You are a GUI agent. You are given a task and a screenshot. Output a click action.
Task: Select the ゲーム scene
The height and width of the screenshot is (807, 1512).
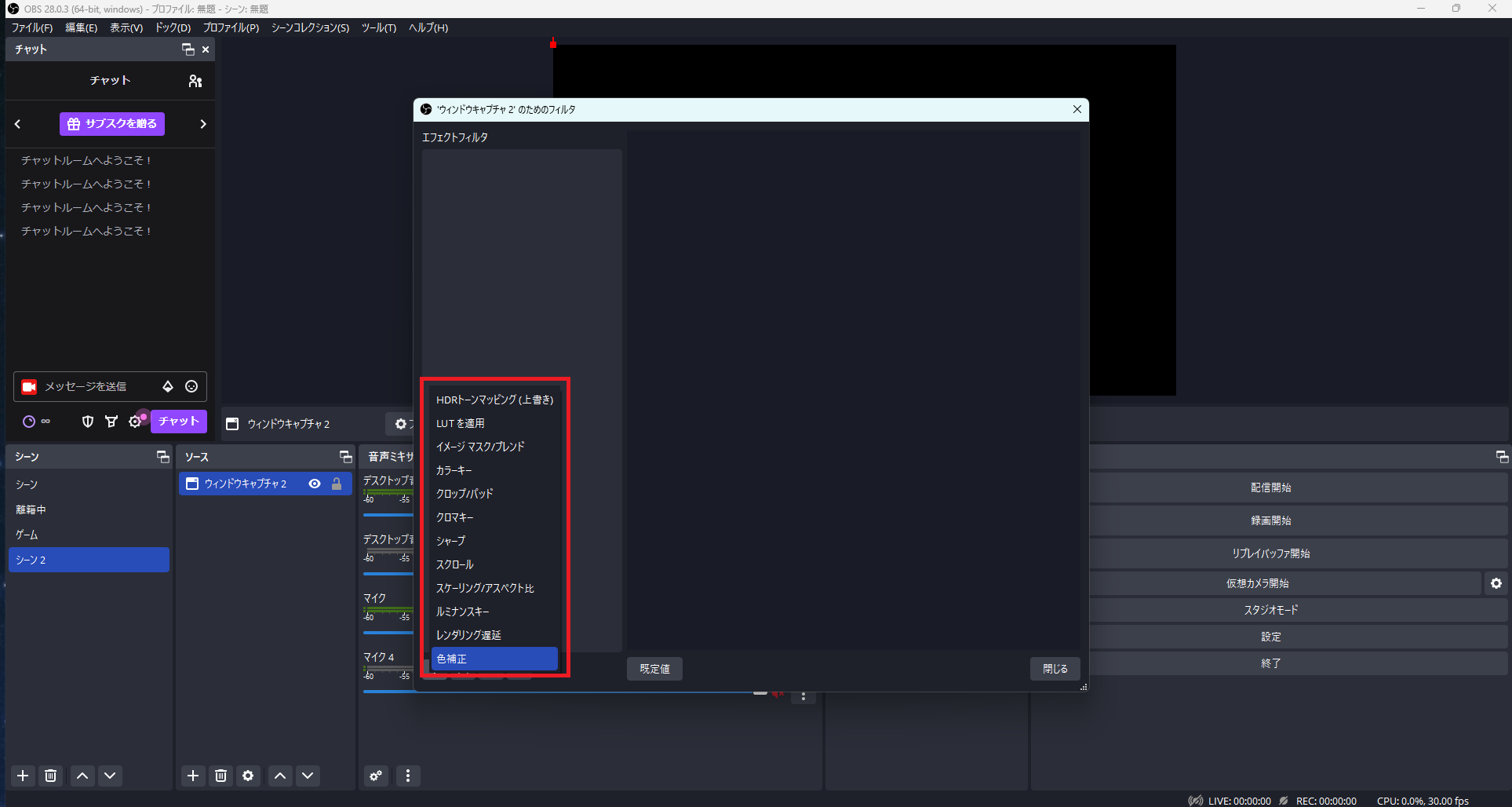coord(89,535)
